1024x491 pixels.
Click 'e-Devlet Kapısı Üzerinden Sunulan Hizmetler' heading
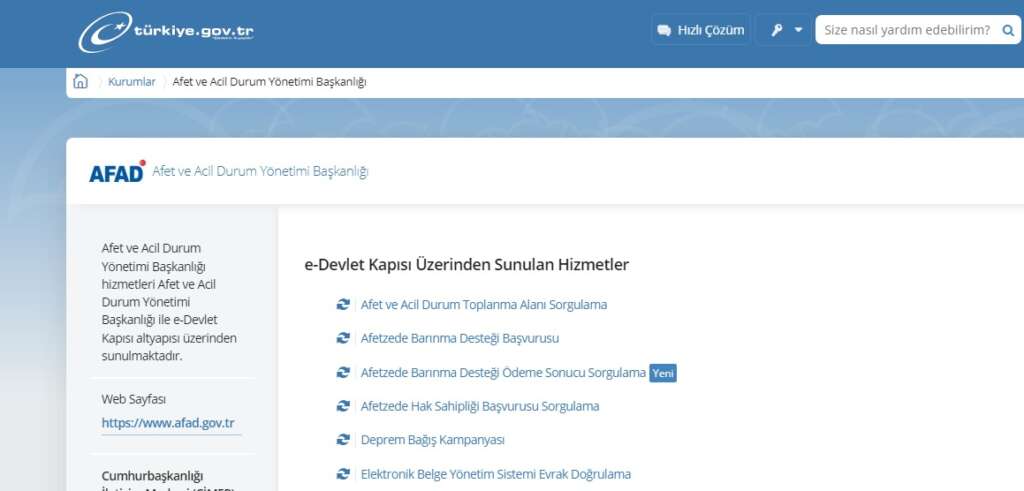point(466,264)
